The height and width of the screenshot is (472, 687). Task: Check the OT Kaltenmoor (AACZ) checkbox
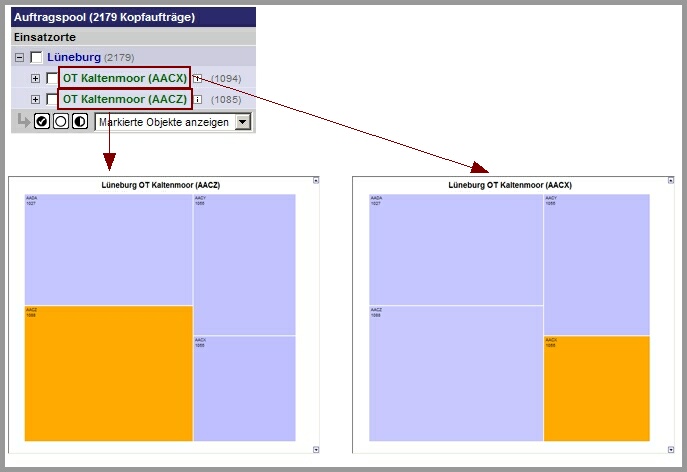click(x=52, y=100)
